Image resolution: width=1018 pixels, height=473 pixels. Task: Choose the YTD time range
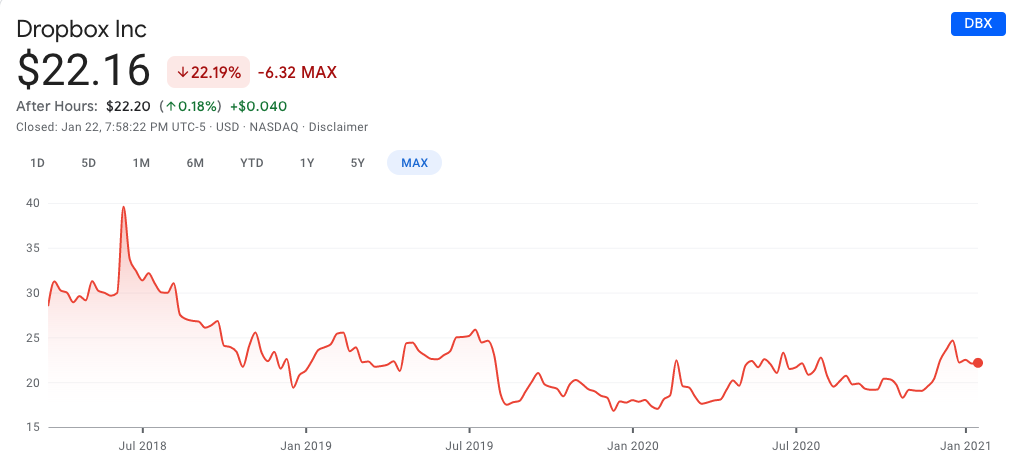click(x=252, y=163)
